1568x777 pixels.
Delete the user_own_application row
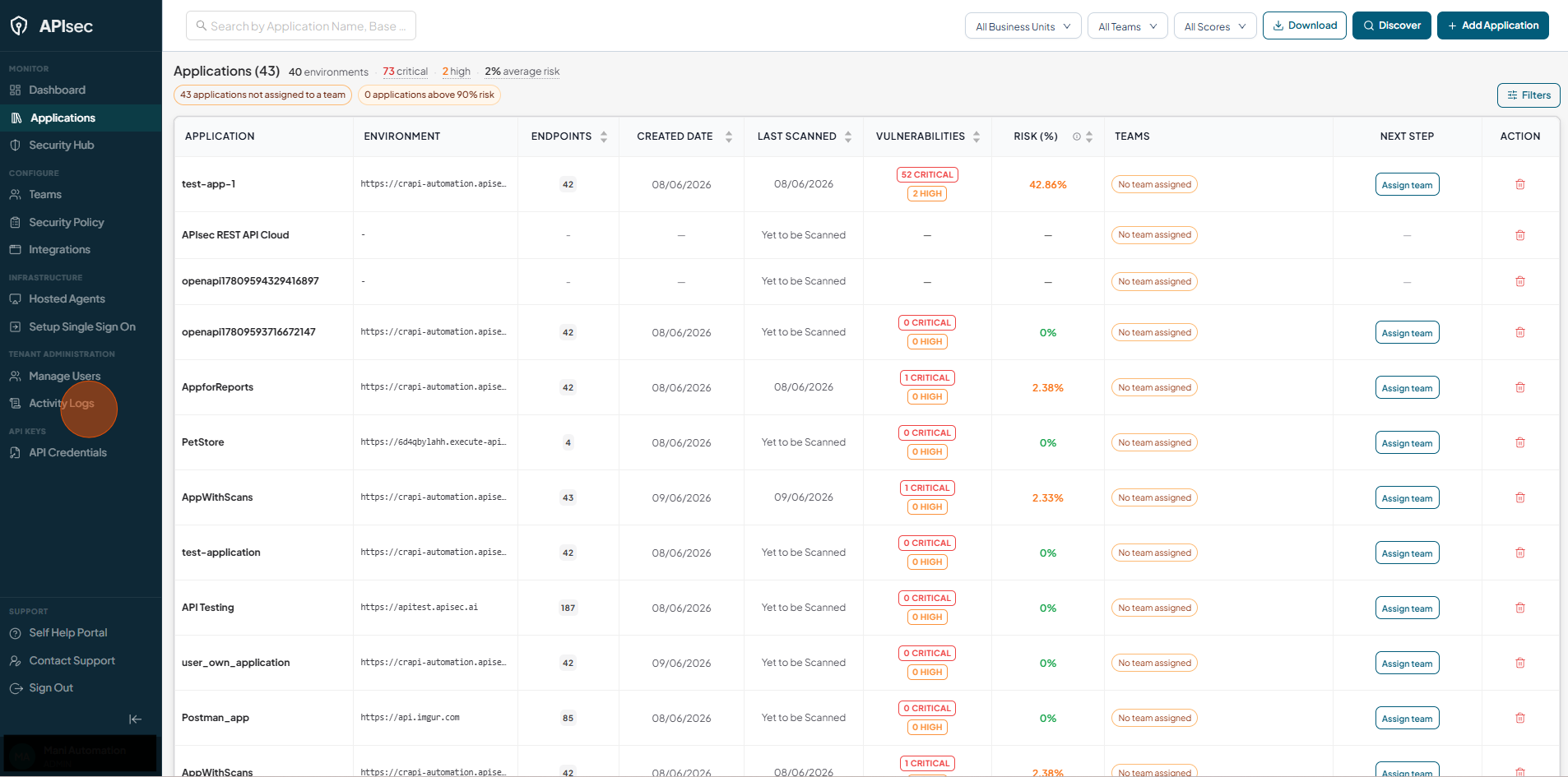pyautogui.click(x=1520, y=663)
